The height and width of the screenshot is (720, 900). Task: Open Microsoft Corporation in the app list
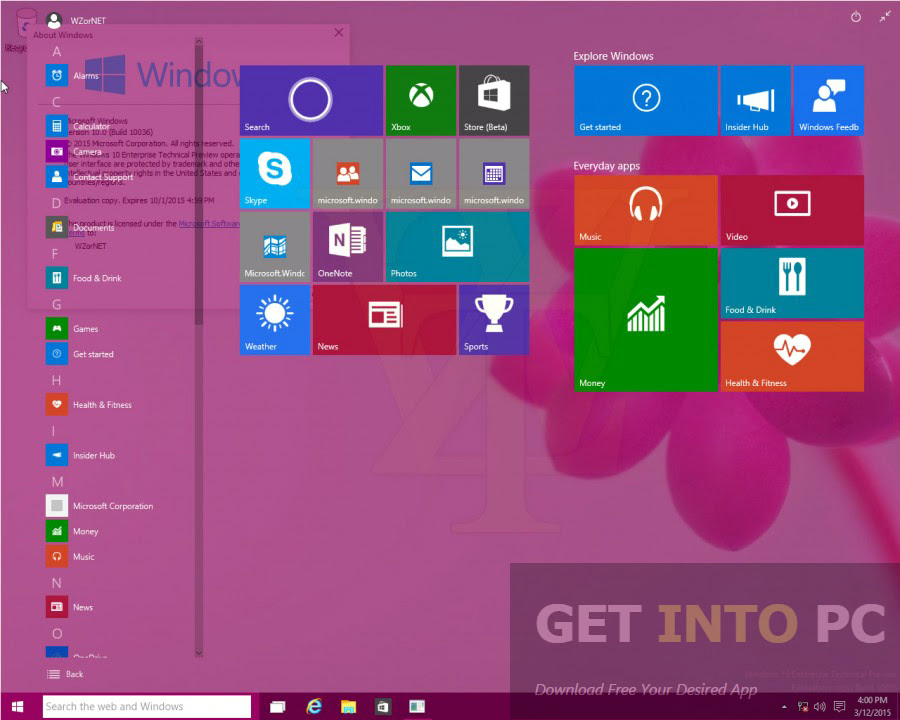pyautogui.click(x=99, y=506)
